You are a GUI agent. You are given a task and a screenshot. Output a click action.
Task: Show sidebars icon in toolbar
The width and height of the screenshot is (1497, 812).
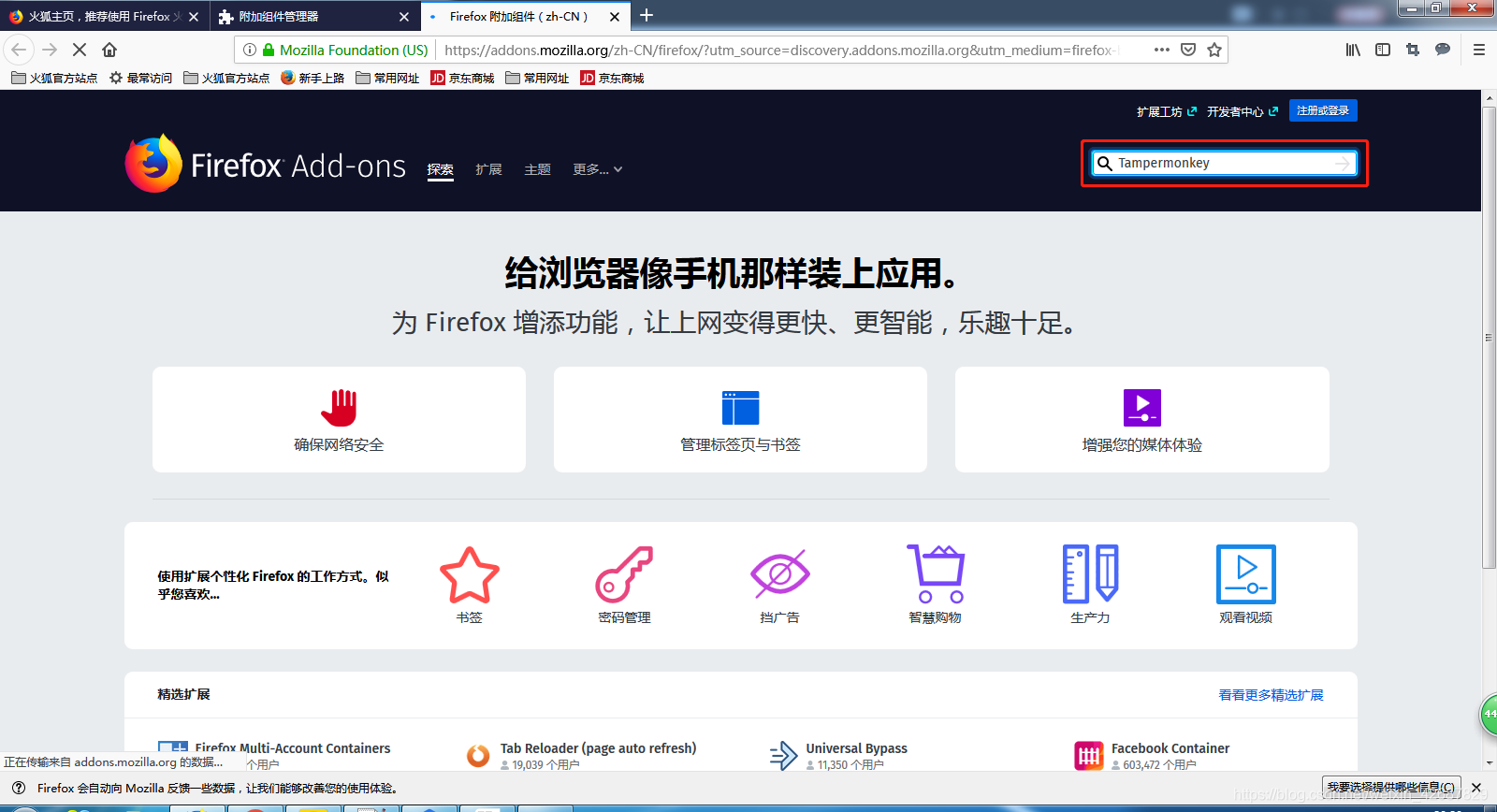[x=1383, y=50]
